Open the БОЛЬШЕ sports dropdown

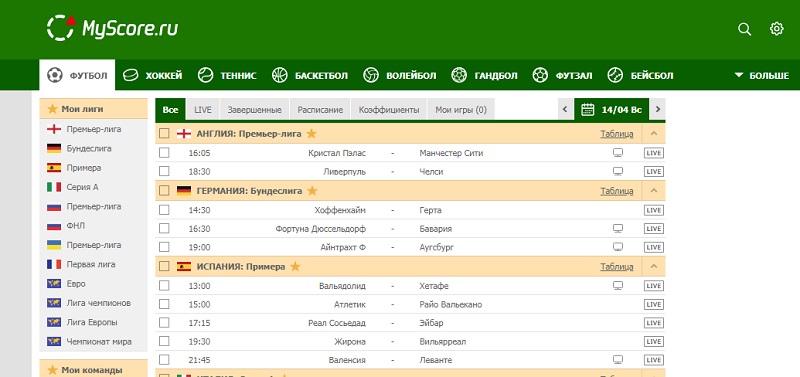[761, 76]
